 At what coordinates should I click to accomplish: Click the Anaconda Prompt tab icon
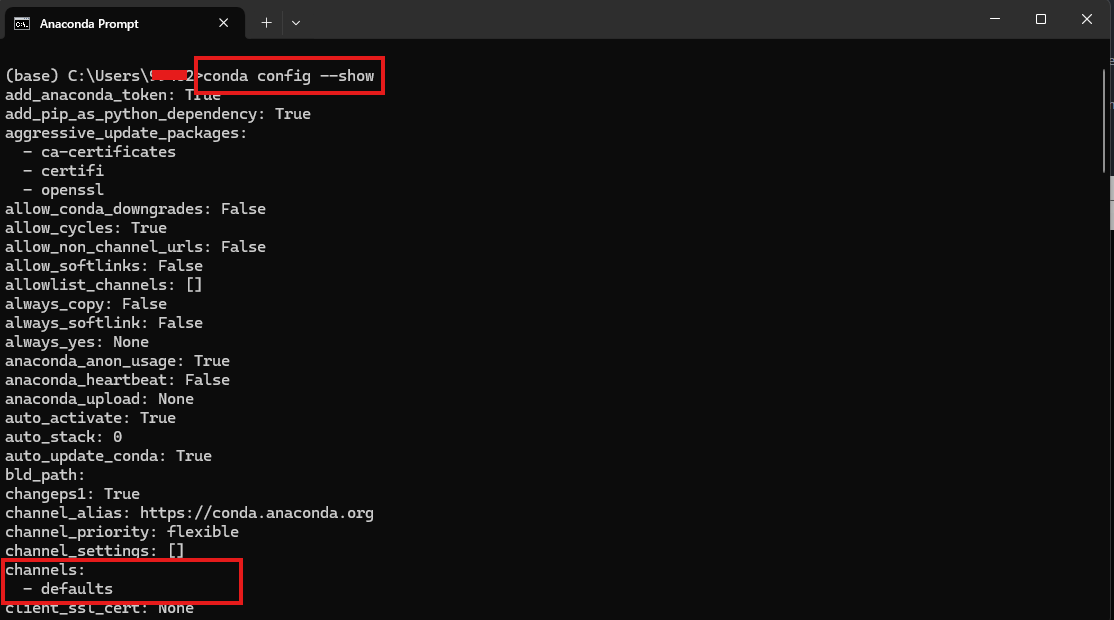(22, 23)
